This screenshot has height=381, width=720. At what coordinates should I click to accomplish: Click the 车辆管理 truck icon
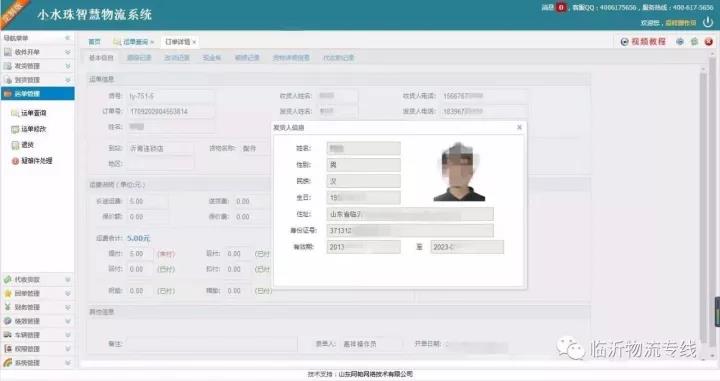pos(7,335)
